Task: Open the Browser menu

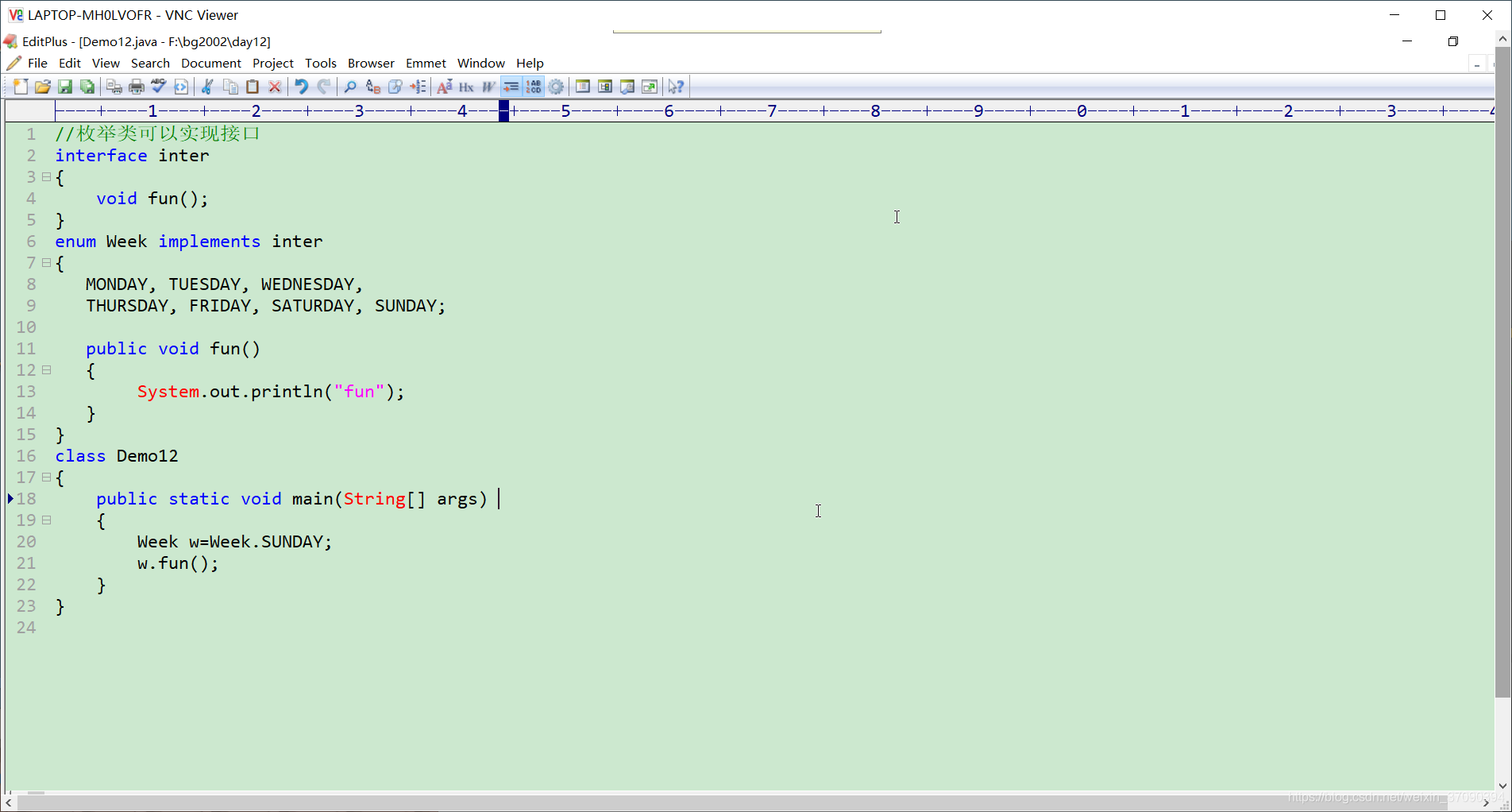Action: [371, 63]
